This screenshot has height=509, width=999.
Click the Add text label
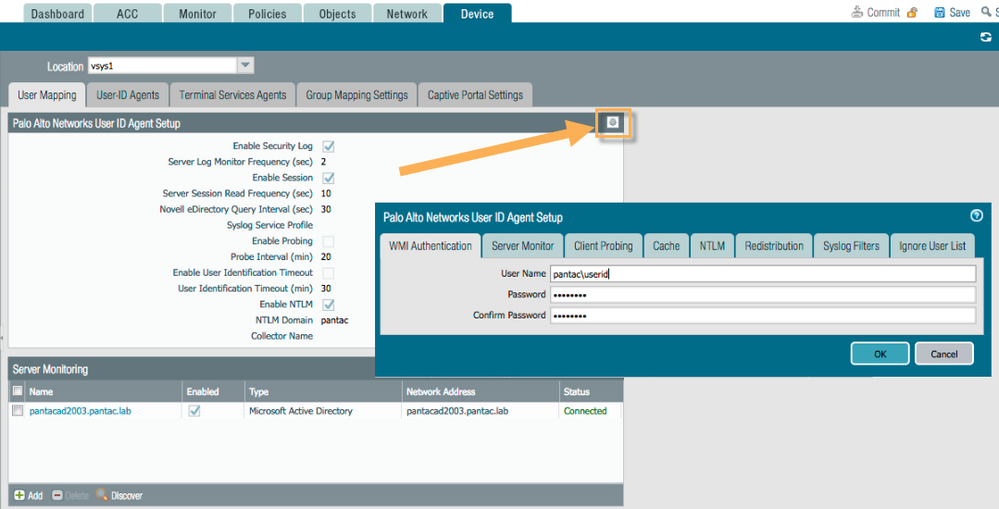pyautogui.click(x=35, y=496)
